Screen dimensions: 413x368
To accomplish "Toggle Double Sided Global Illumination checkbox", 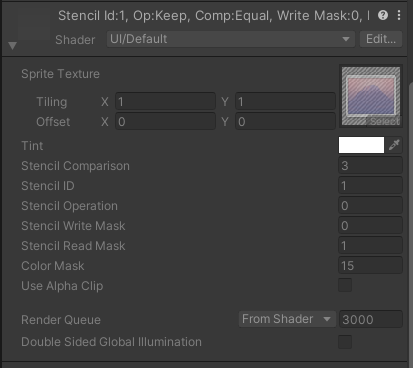I will tap(345, 342).
